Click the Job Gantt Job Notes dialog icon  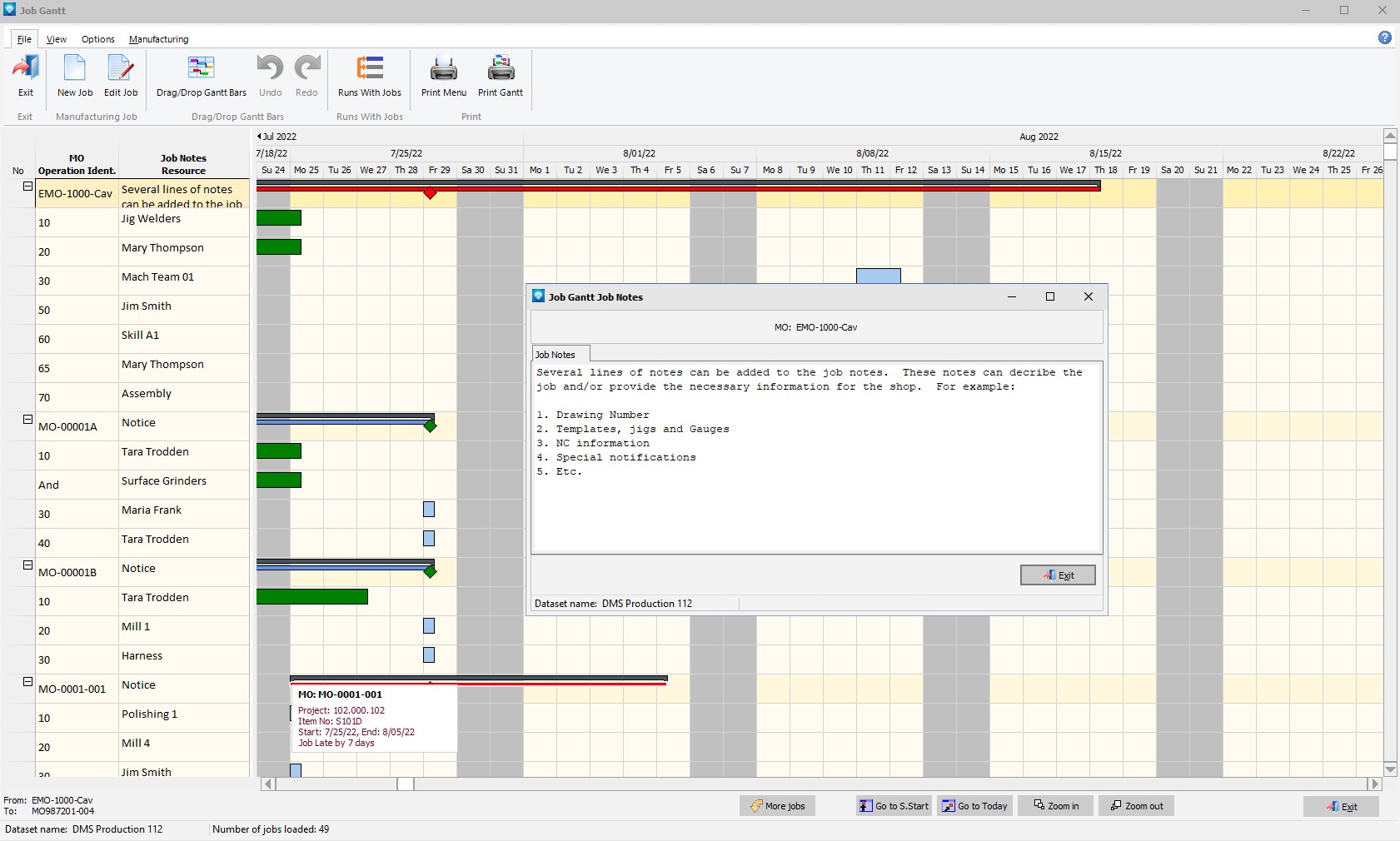[x=539, y=296]
